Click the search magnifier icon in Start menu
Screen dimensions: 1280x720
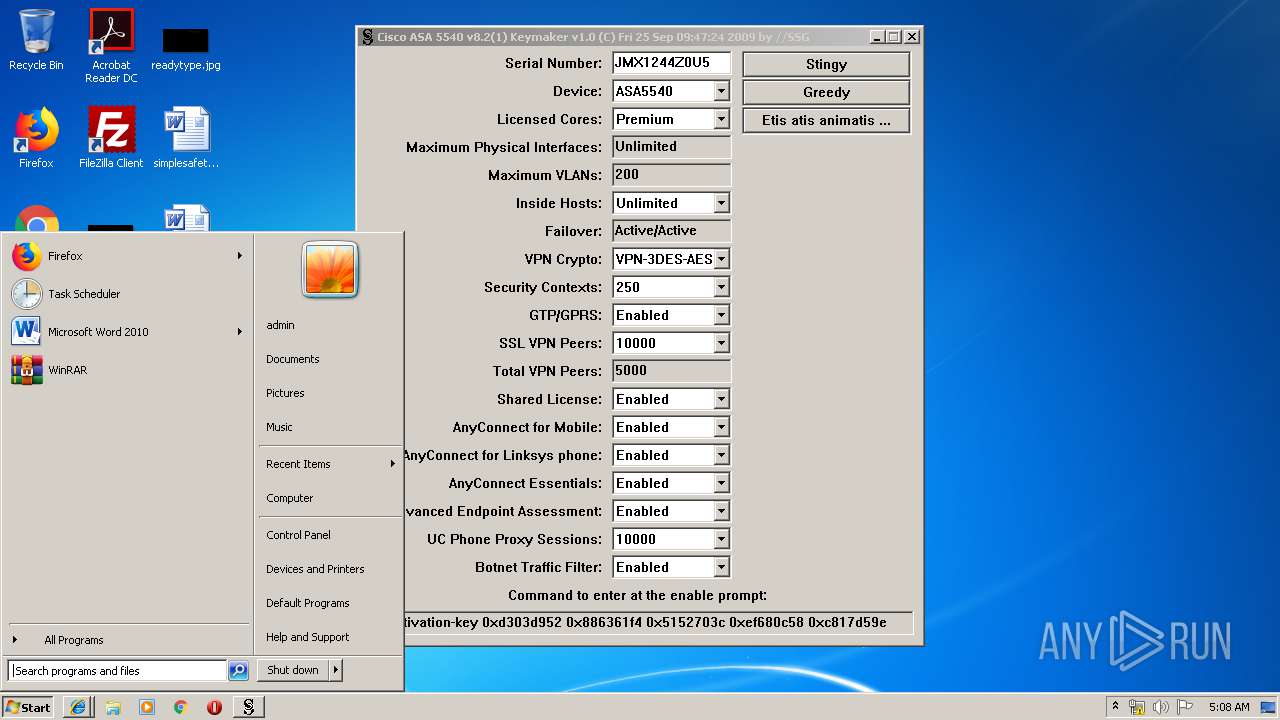(x=238, y=671)
